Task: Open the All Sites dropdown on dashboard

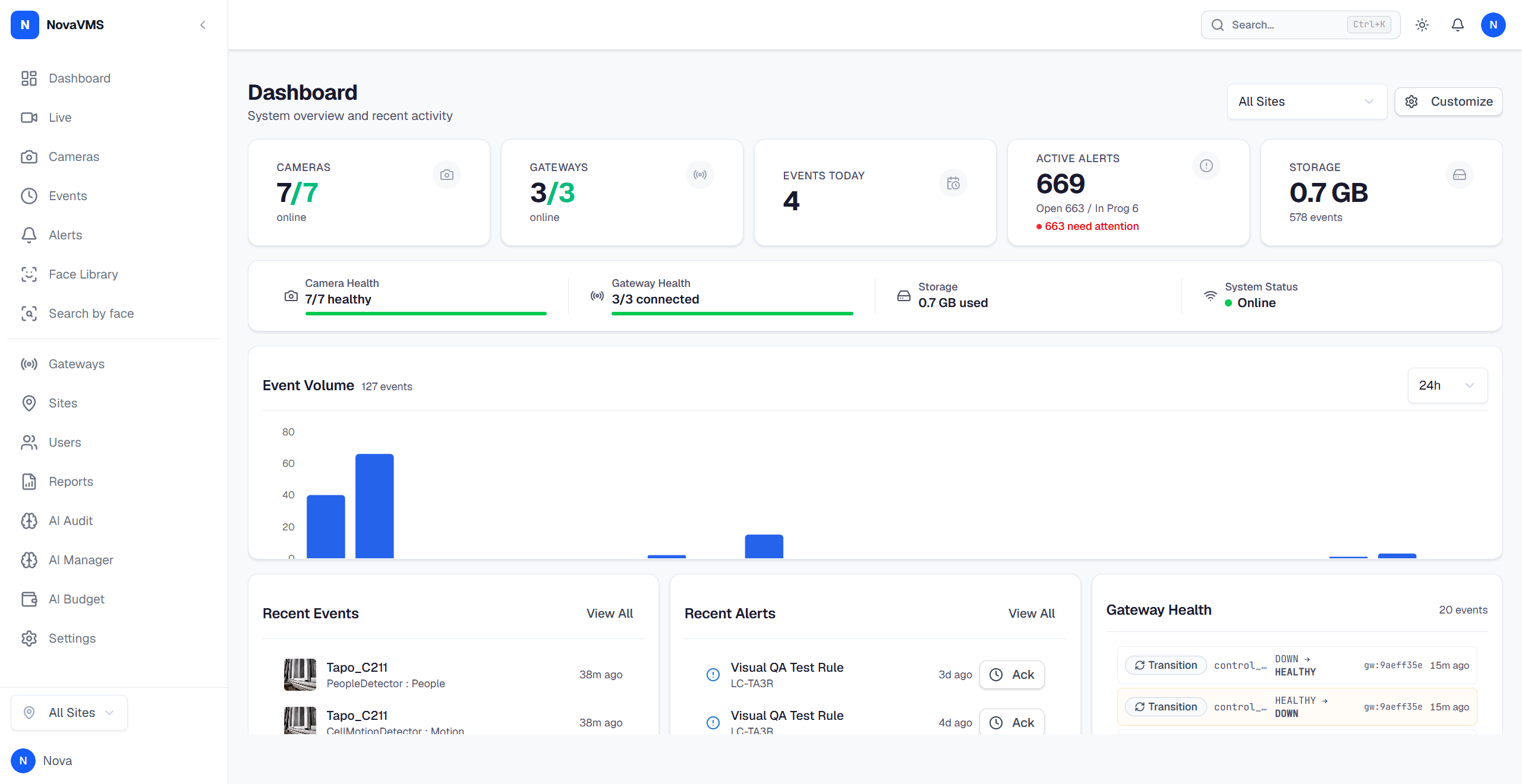Action: (1307, 102)
